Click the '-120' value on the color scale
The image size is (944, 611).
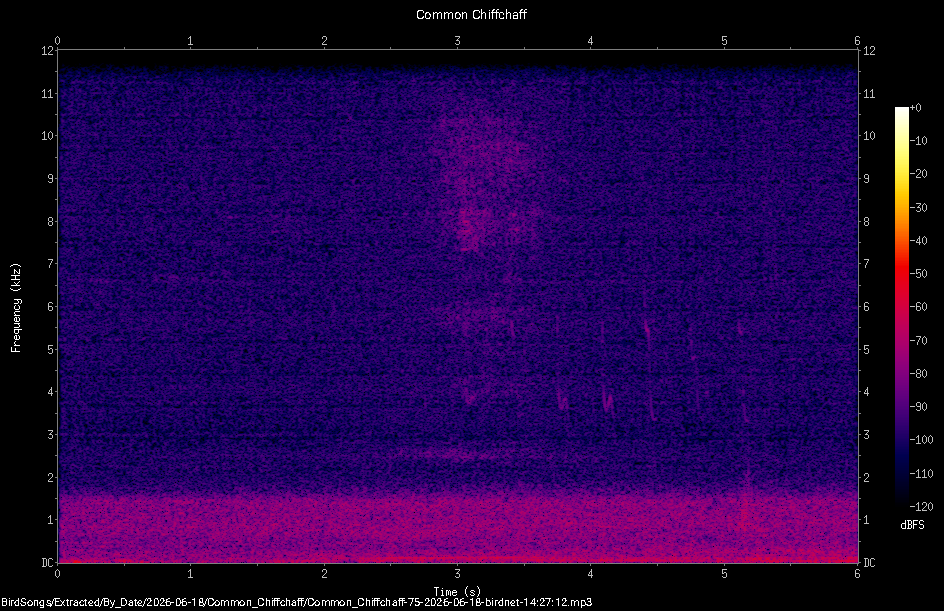[921, 506]
